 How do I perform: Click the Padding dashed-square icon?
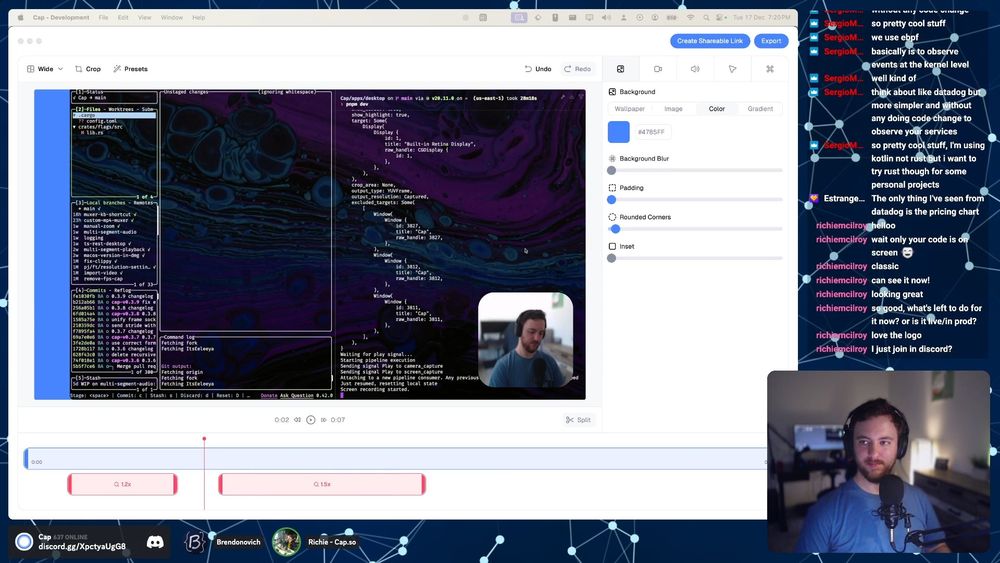pos(612,188)
